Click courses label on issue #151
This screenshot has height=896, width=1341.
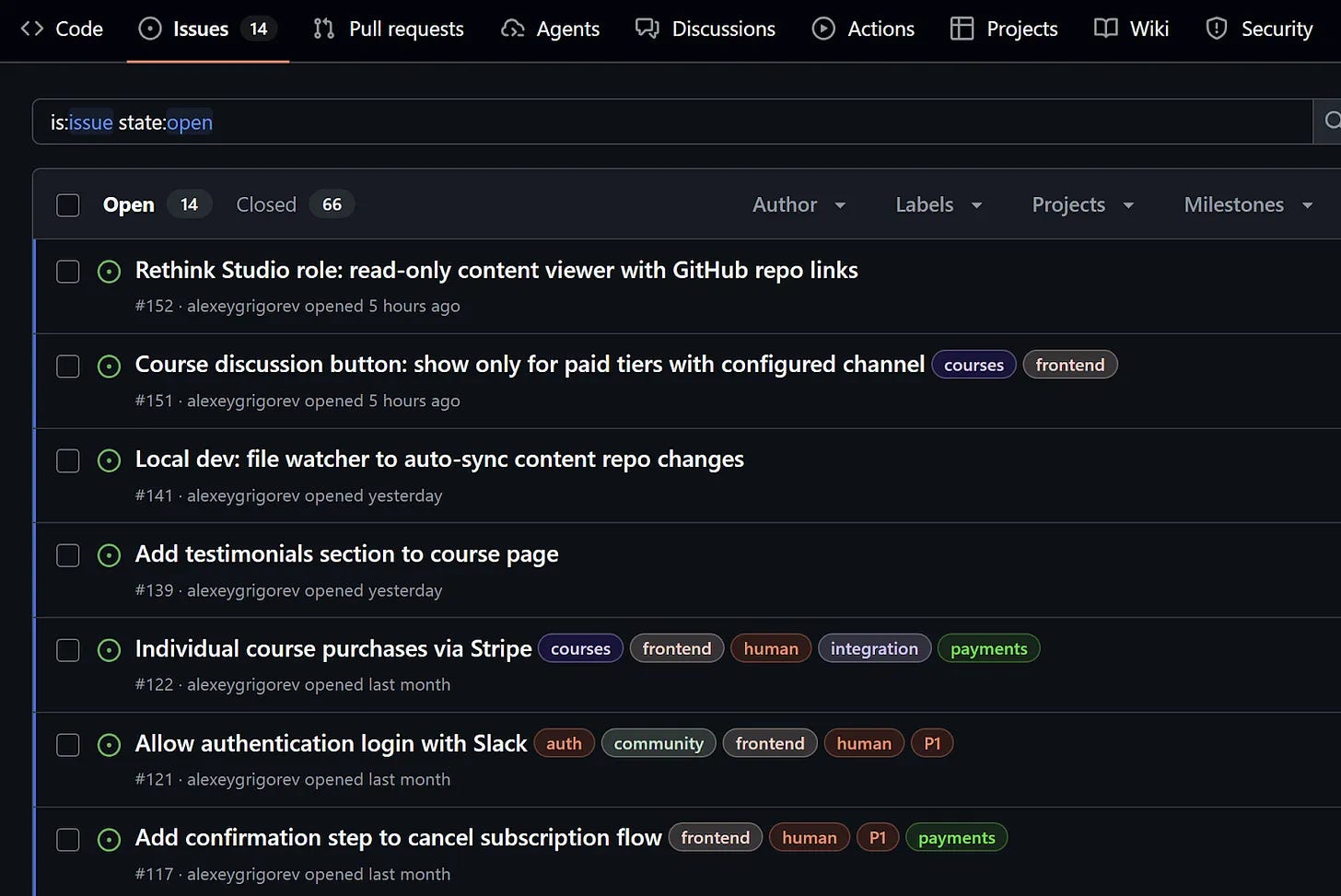tap(974, 365)
